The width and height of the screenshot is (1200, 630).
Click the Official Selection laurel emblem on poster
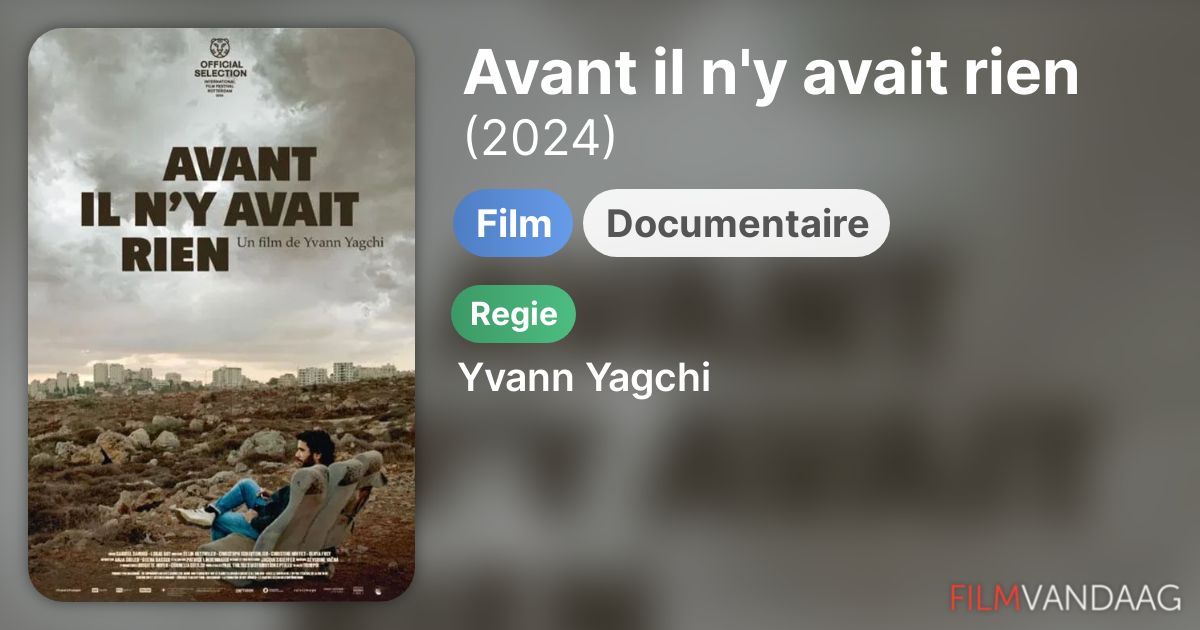[x=220, y=49]
